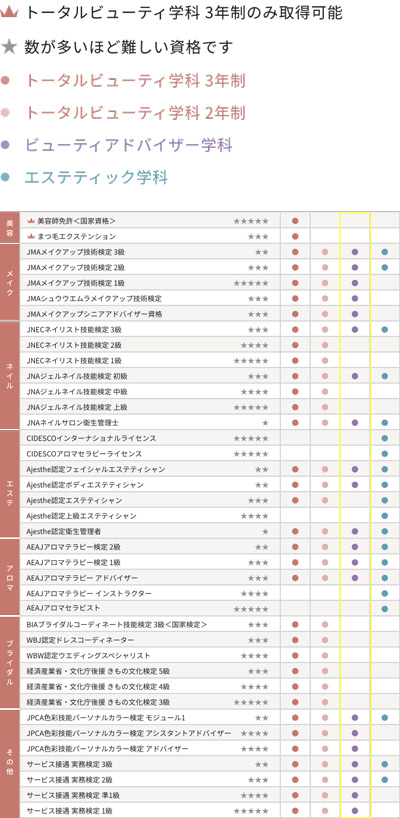The image size is (400, 818).
Task: Click the gray star legend icon
Action: [x=9, y=47]
